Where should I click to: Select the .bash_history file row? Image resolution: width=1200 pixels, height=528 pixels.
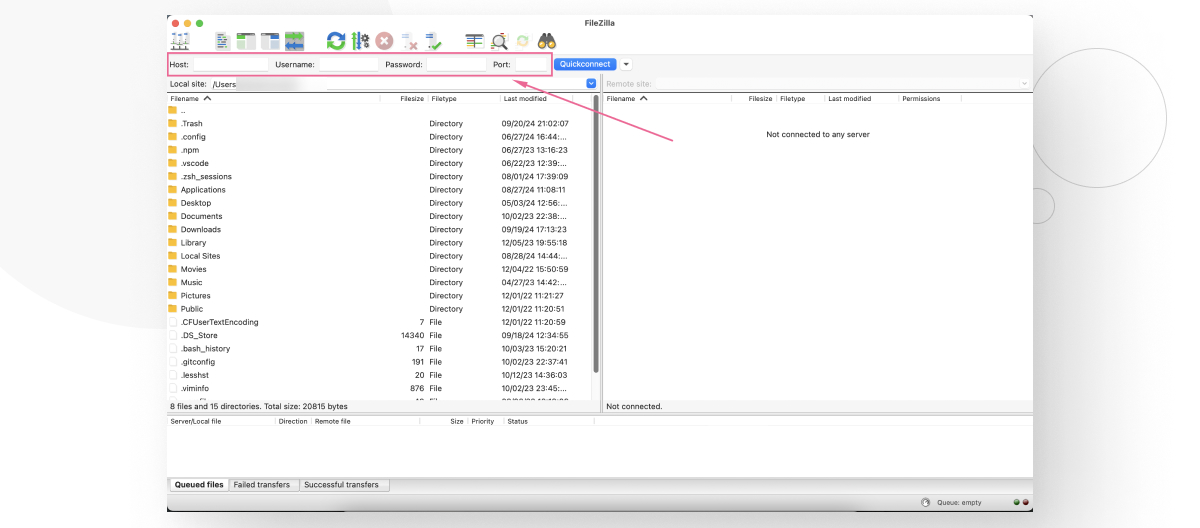point(380,349)
